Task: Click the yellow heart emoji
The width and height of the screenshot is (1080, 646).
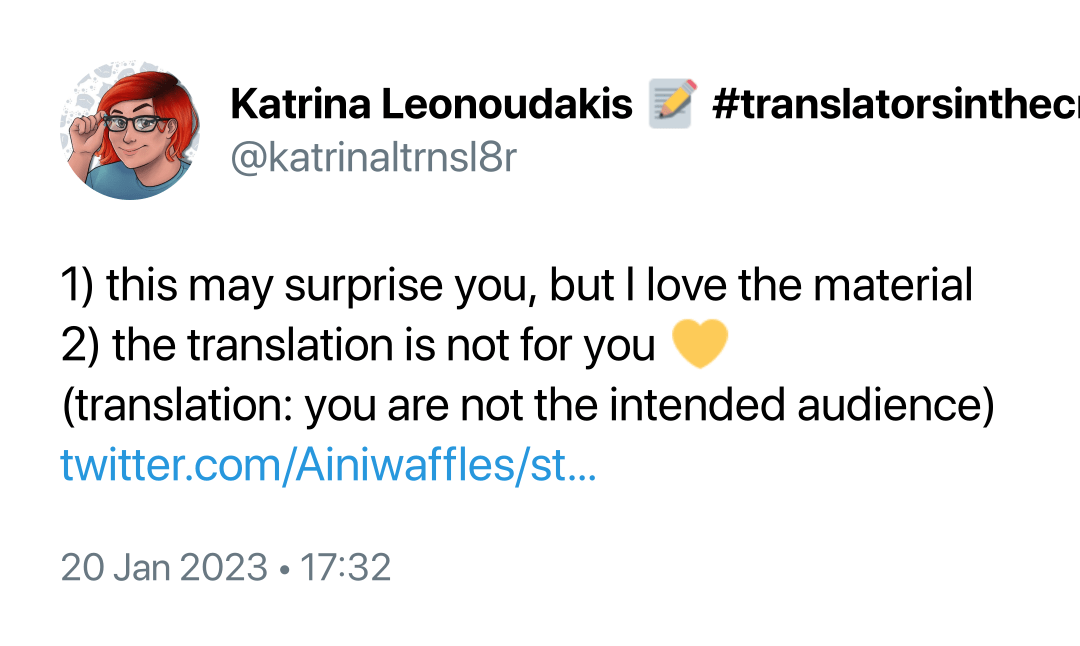Action: coord(699,344)
